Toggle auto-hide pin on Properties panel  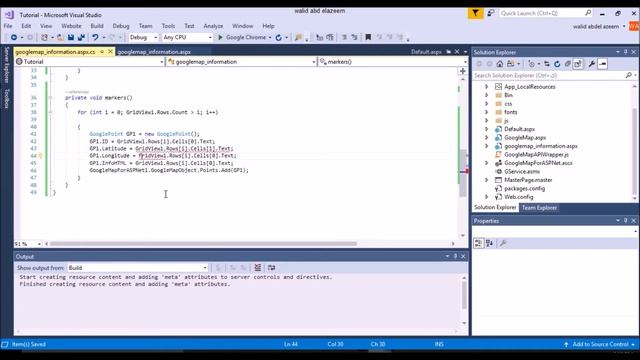coord(626,221)
